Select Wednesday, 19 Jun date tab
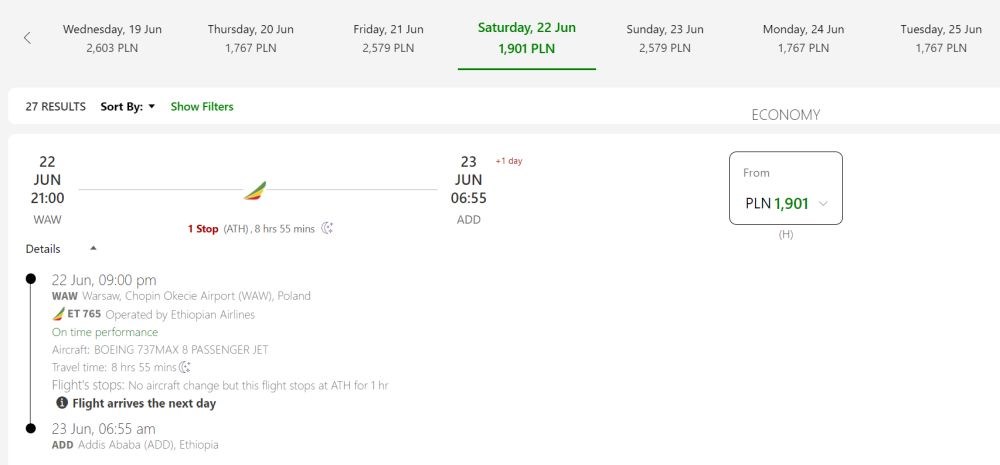 [112, 38]
